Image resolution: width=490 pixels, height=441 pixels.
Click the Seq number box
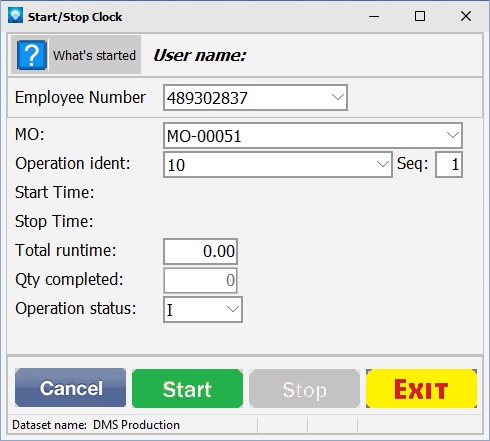click(449, 165)
